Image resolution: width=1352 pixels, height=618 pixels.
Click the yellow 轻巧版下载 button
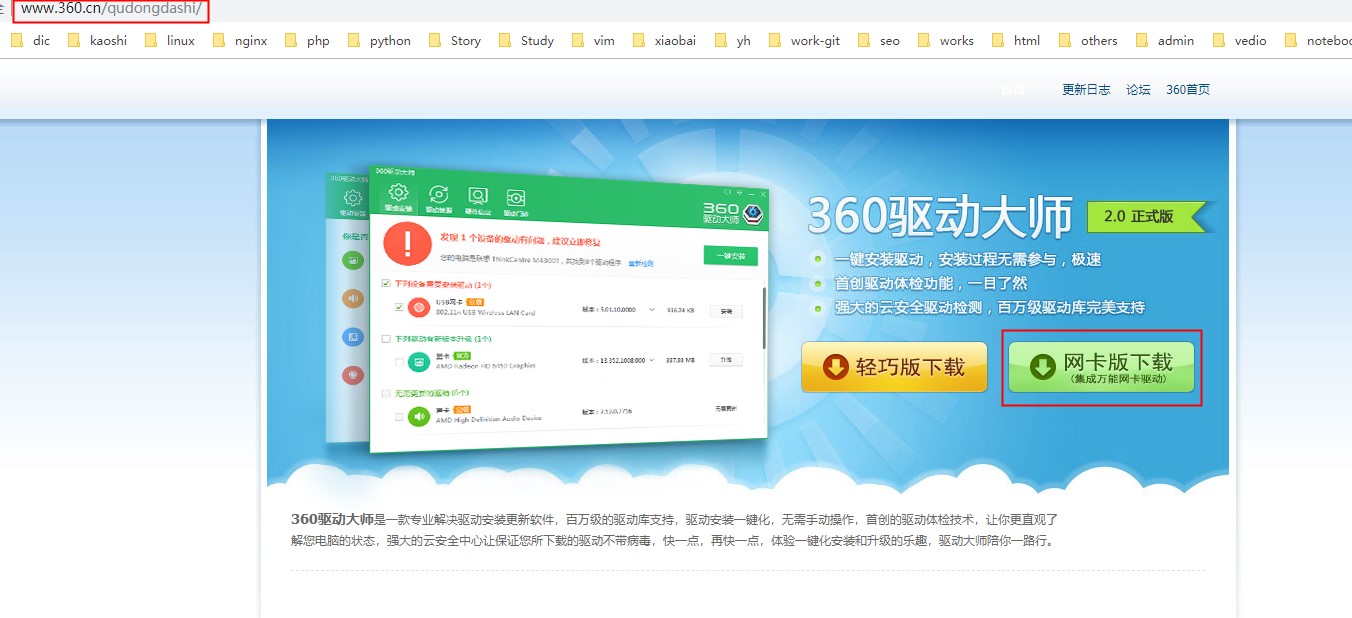(x=894, y=367)
